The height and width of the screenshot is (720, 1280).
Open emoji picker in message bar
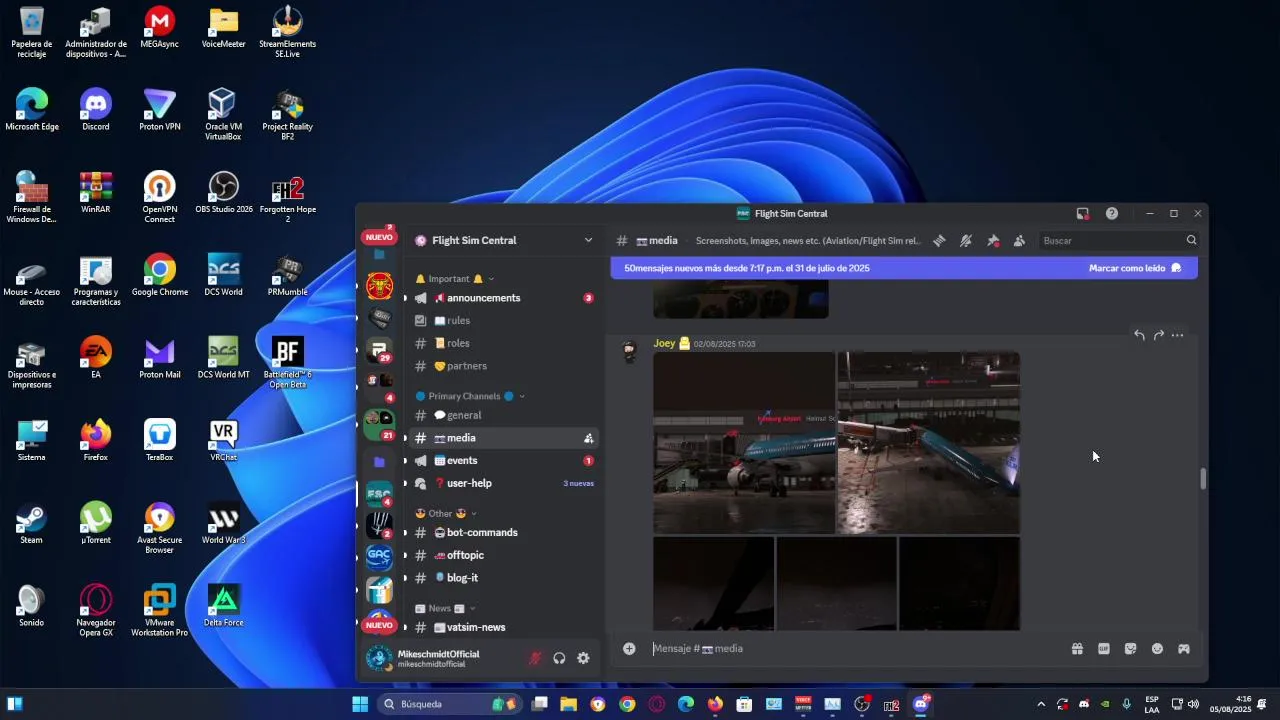click(x=1157, y=649)
